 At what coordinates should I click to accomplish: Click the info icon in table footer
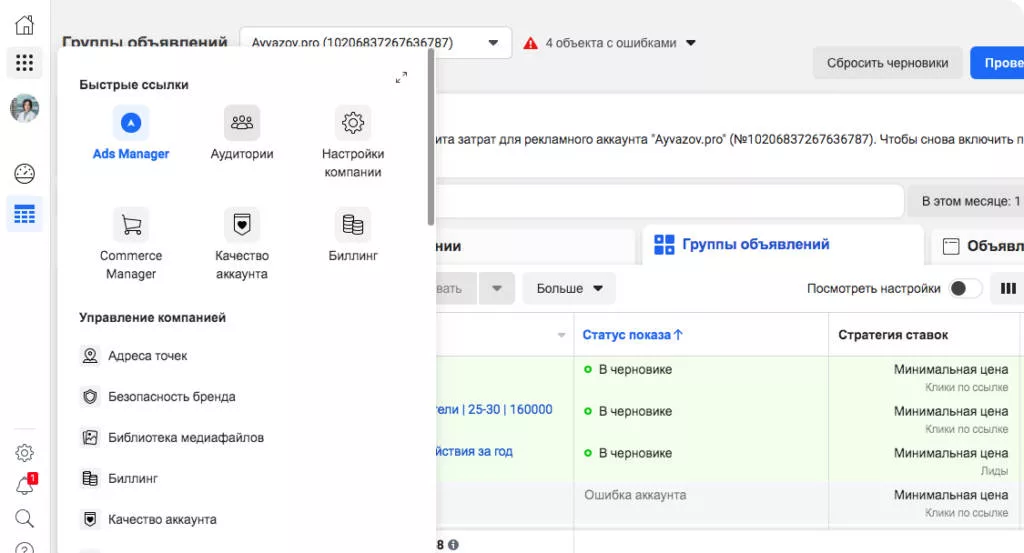[453, 545]
